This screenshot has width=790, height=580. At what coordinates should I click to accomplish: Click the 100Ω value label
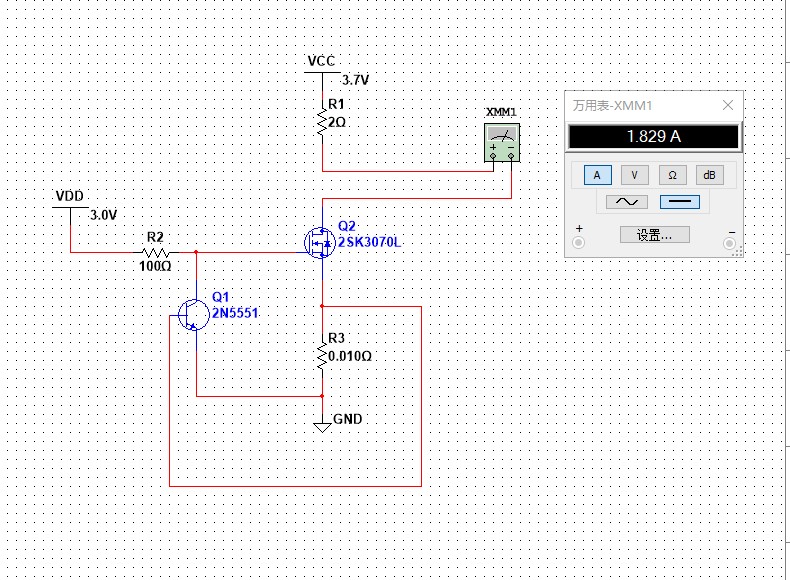pyautogui.click(x=155, y=266)
